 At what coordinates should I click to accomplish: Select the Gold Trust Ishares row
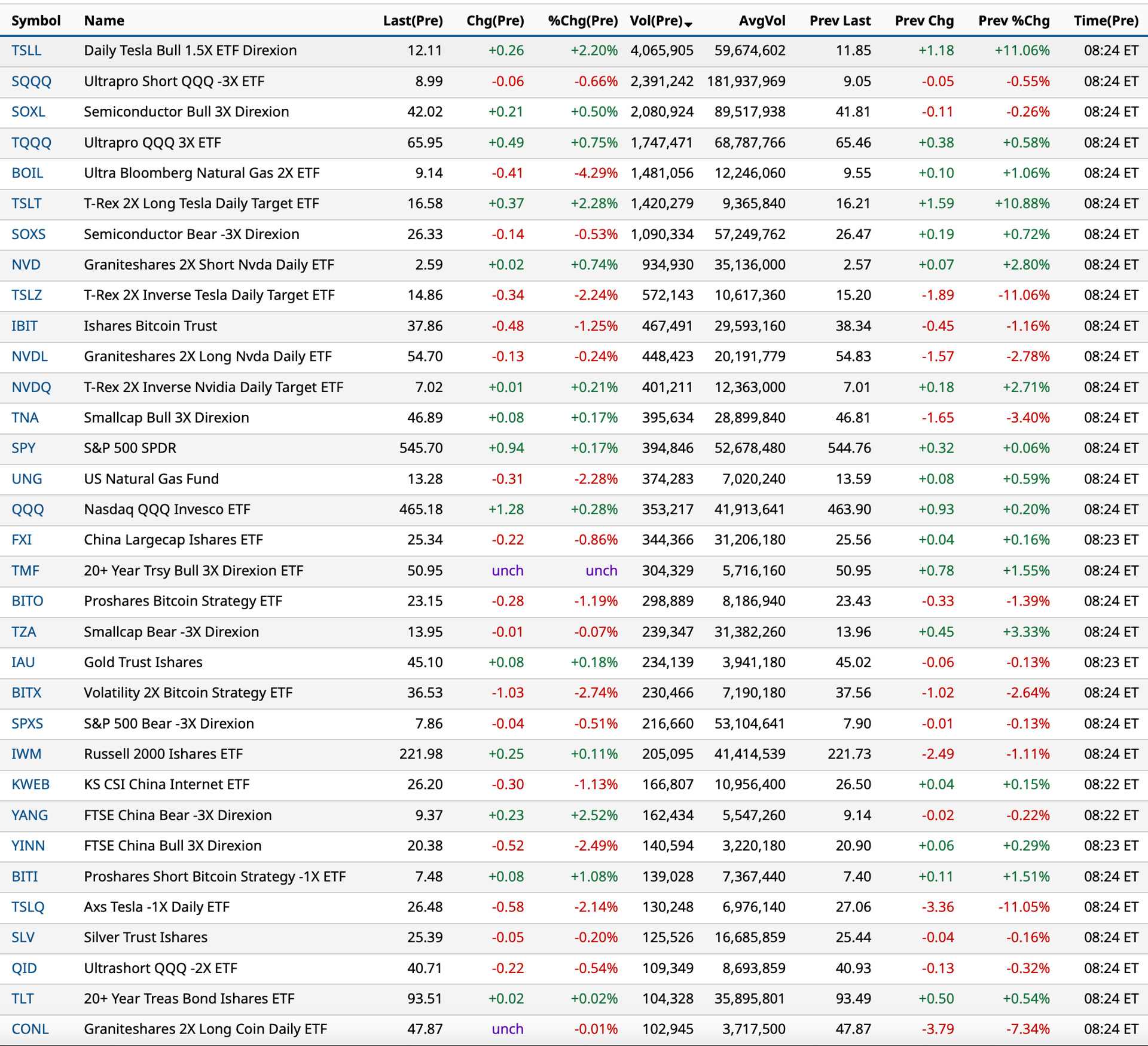tap(574, 662)
